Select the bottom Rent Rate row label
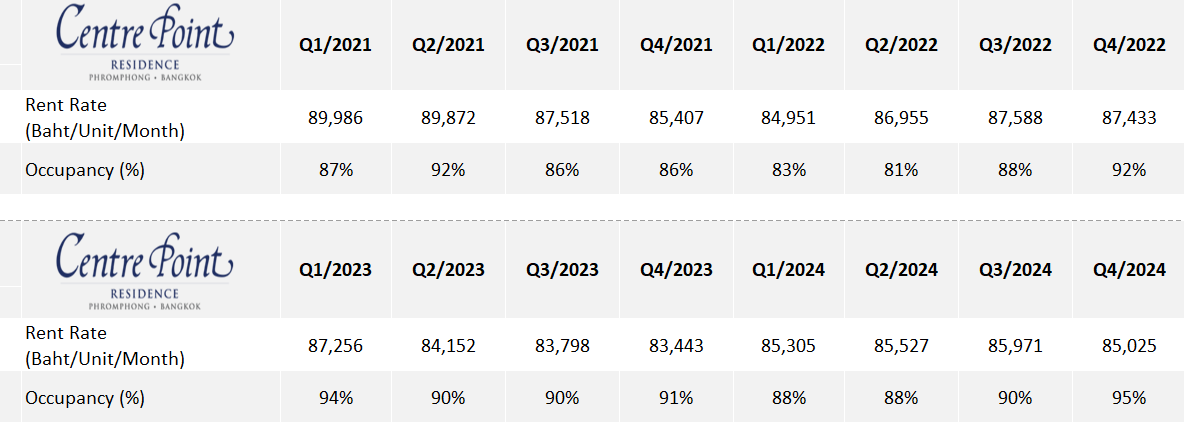Viewport: 1184px width, 424px height. (105, 346)
